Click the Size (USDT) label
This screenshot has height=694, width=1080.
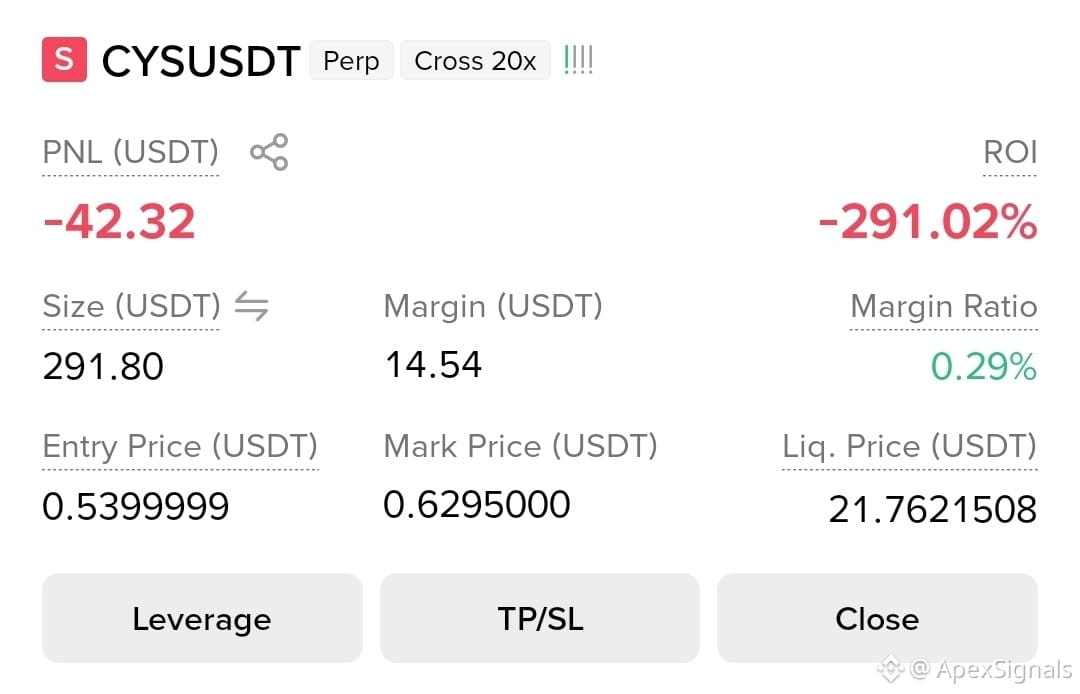132,306
